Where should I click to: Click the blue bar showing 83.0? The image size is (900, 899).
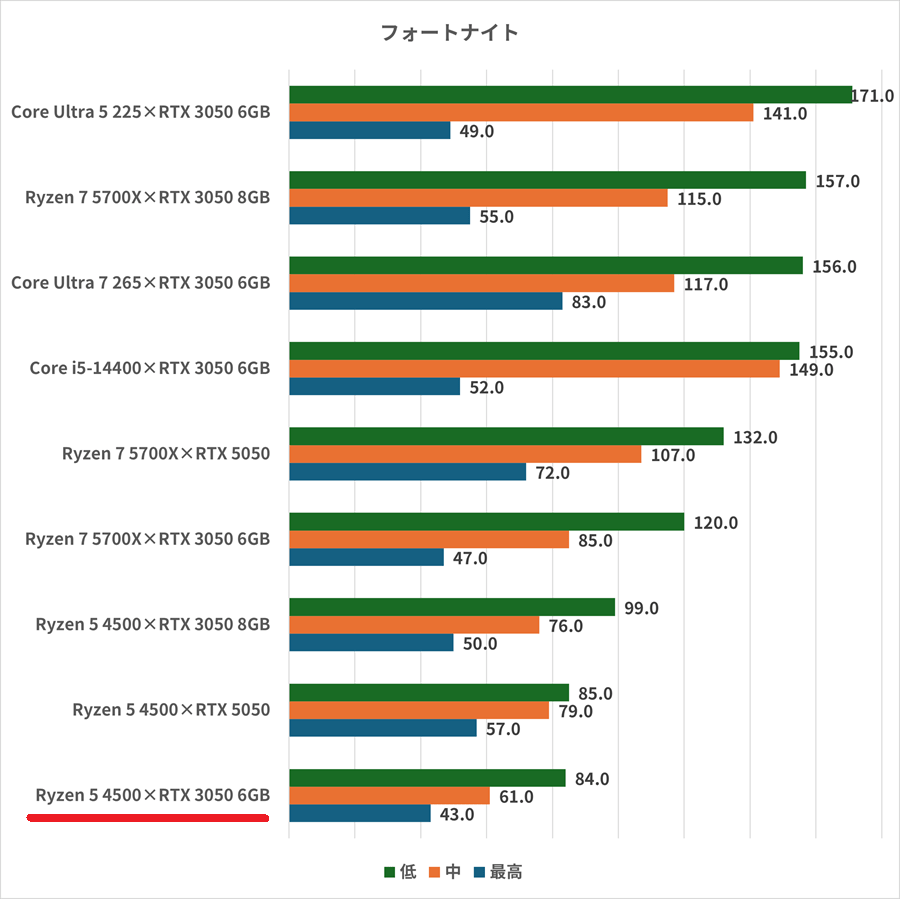[426, 301]
